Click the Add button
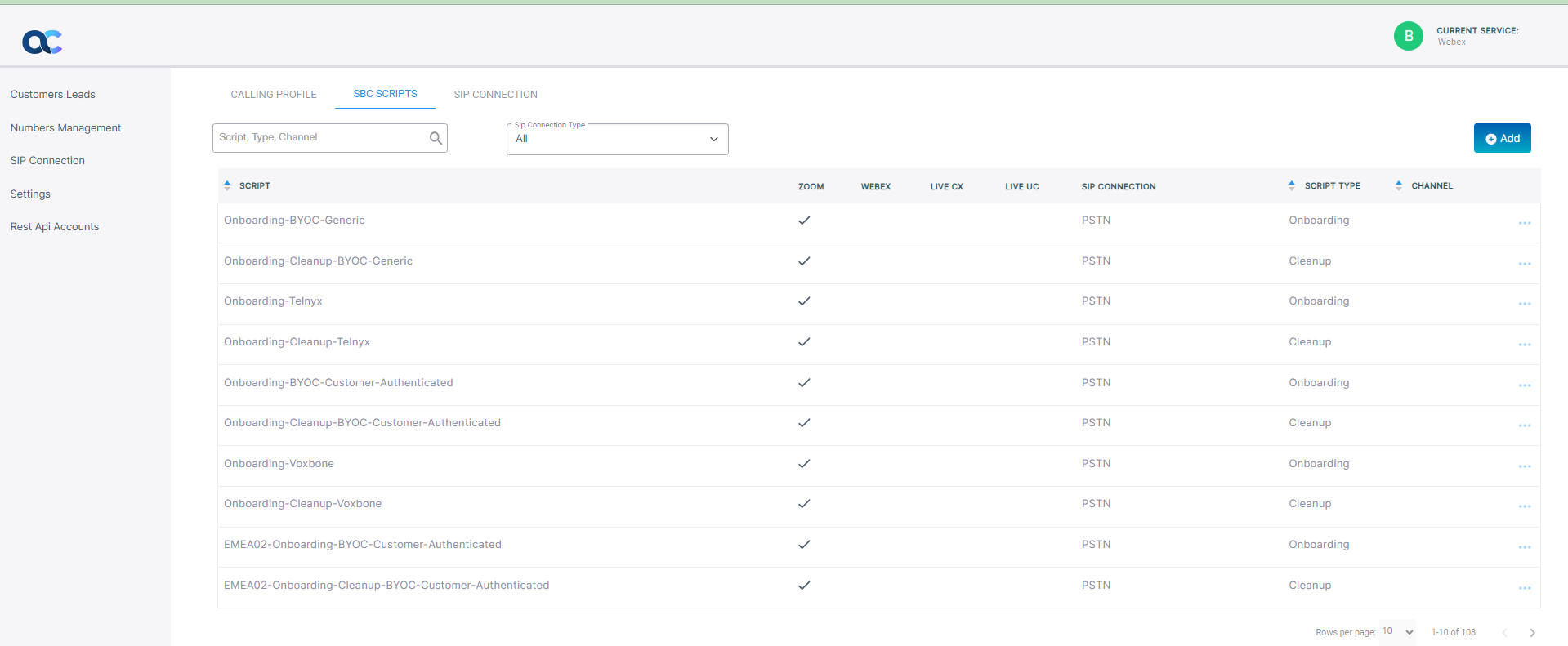The image size is (1568, 646). (x=1502, y=138)
